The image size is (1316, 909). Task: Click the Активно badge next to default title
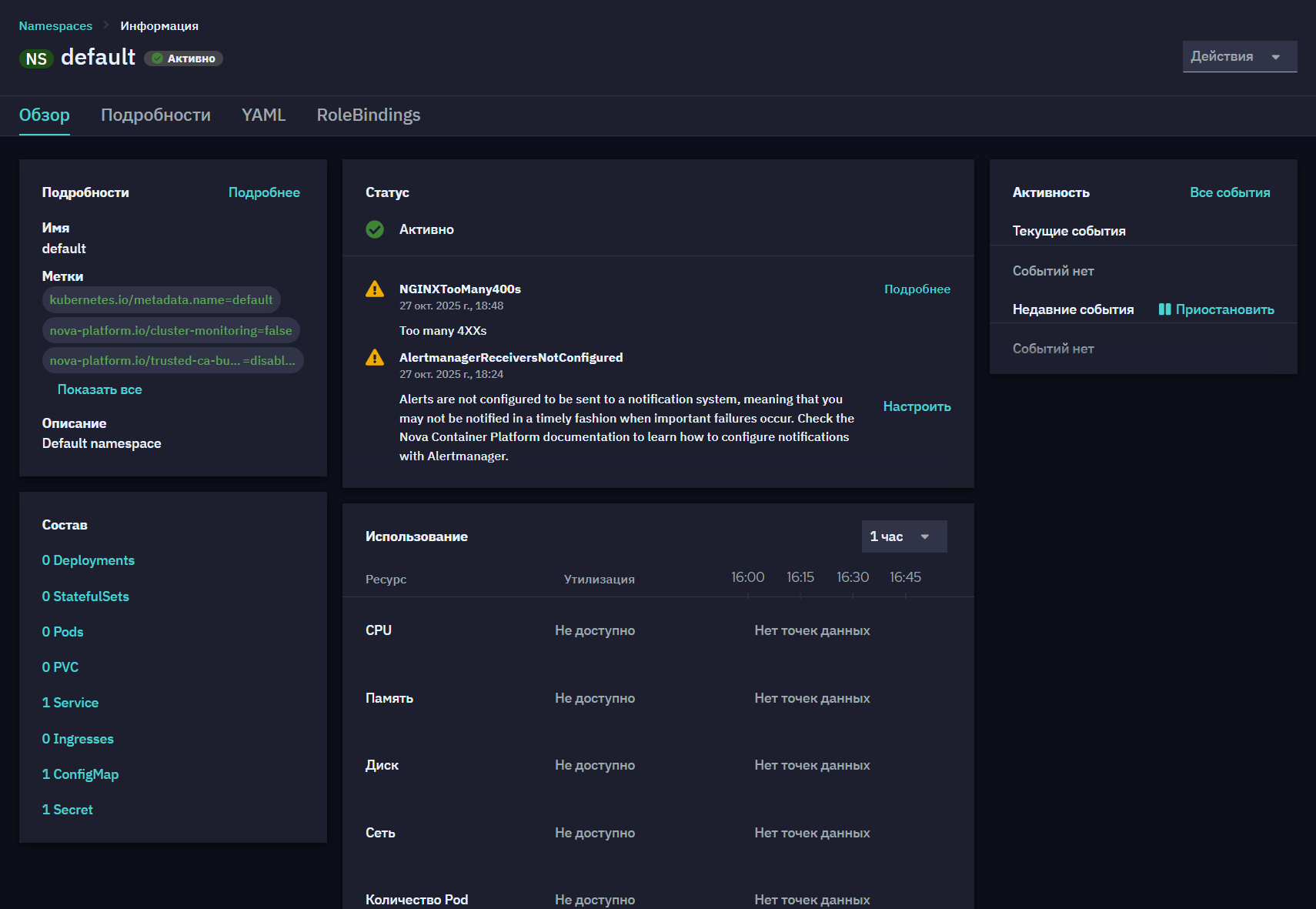(x=183, y=58)
